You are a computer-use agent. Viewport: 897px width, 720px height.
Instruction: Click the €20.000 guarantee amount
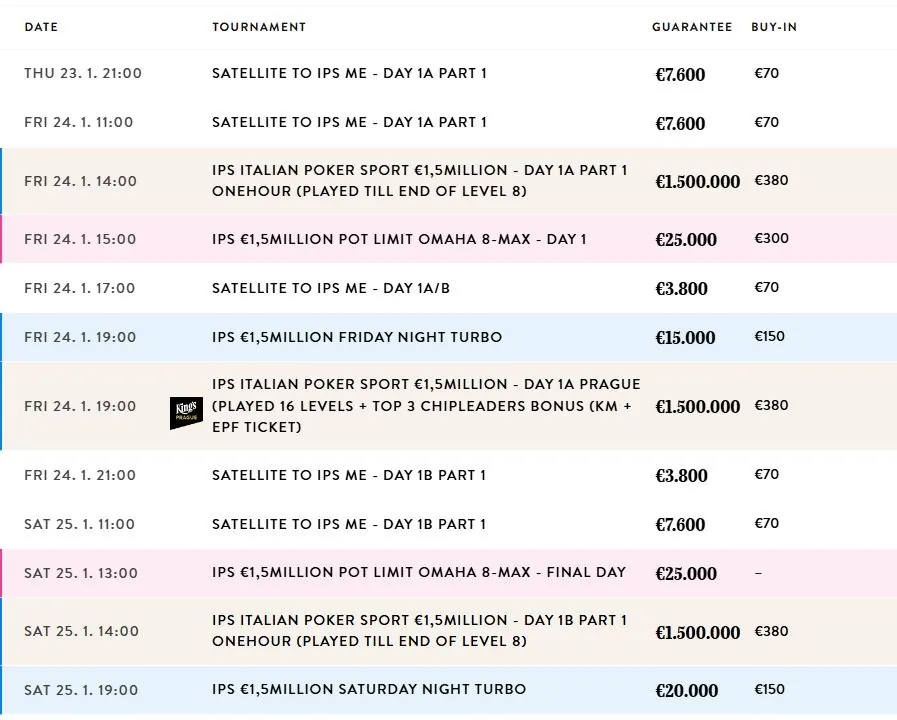(686, 690)
